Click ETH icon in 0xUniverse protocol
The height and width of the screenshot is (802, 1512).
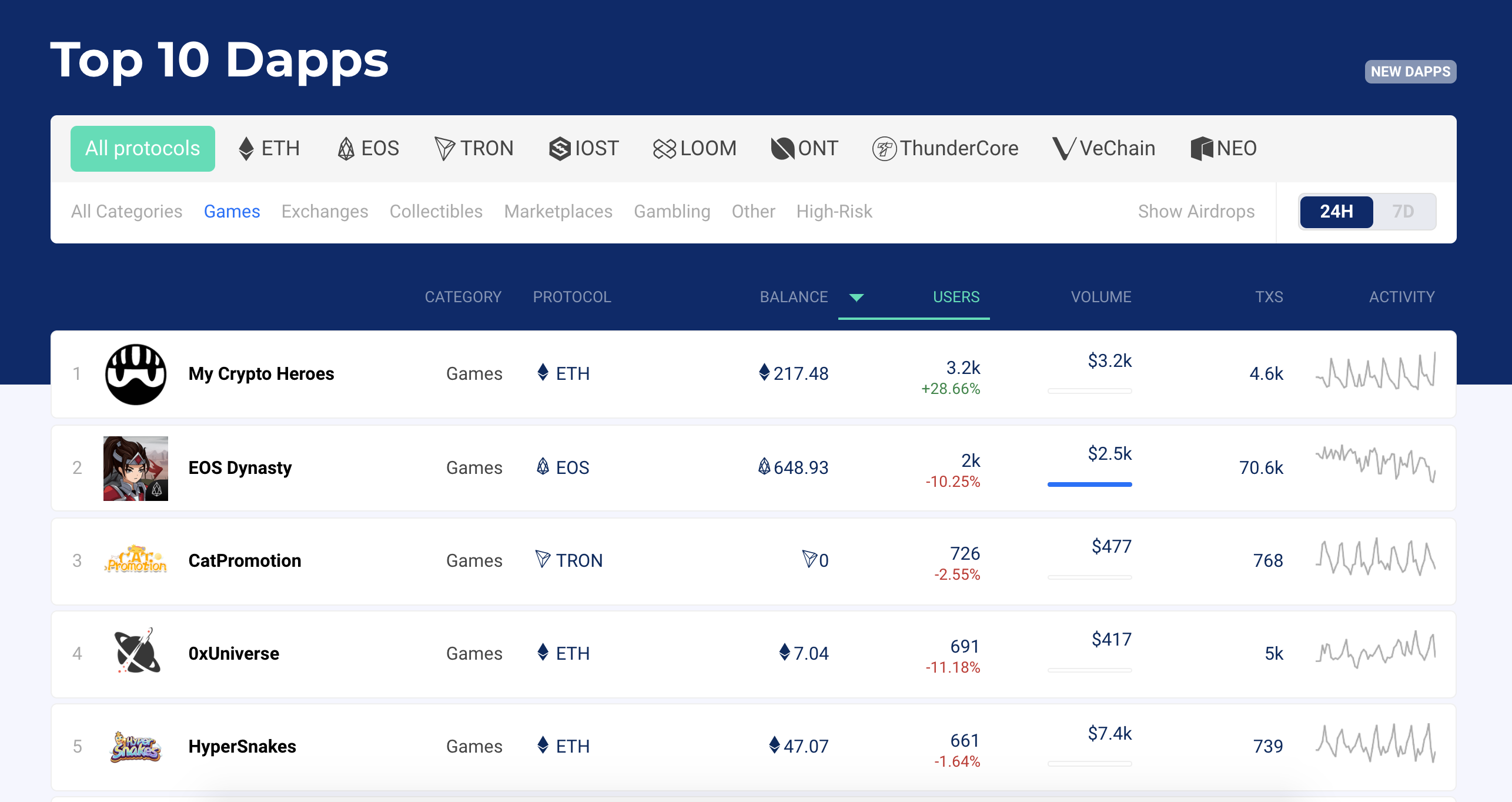tap(543, 652)
